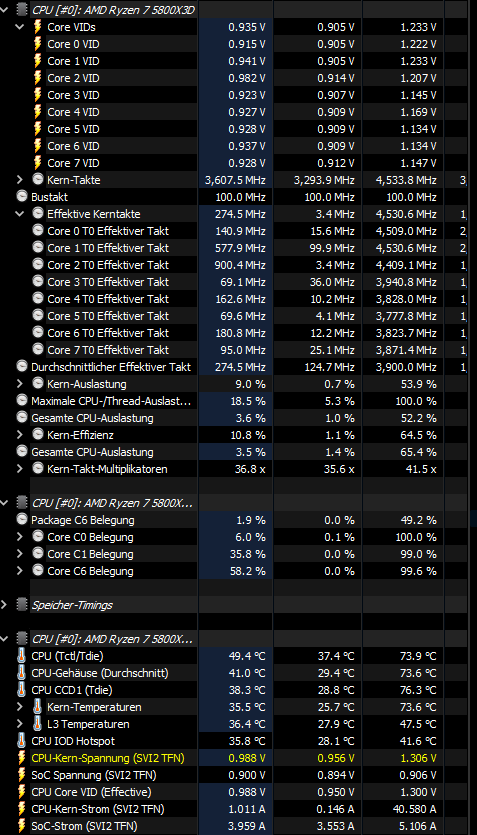This screenshot has width=477, height=835.
Task: Click the lightning icon of Core 5 VID
Action: [37, 129]
